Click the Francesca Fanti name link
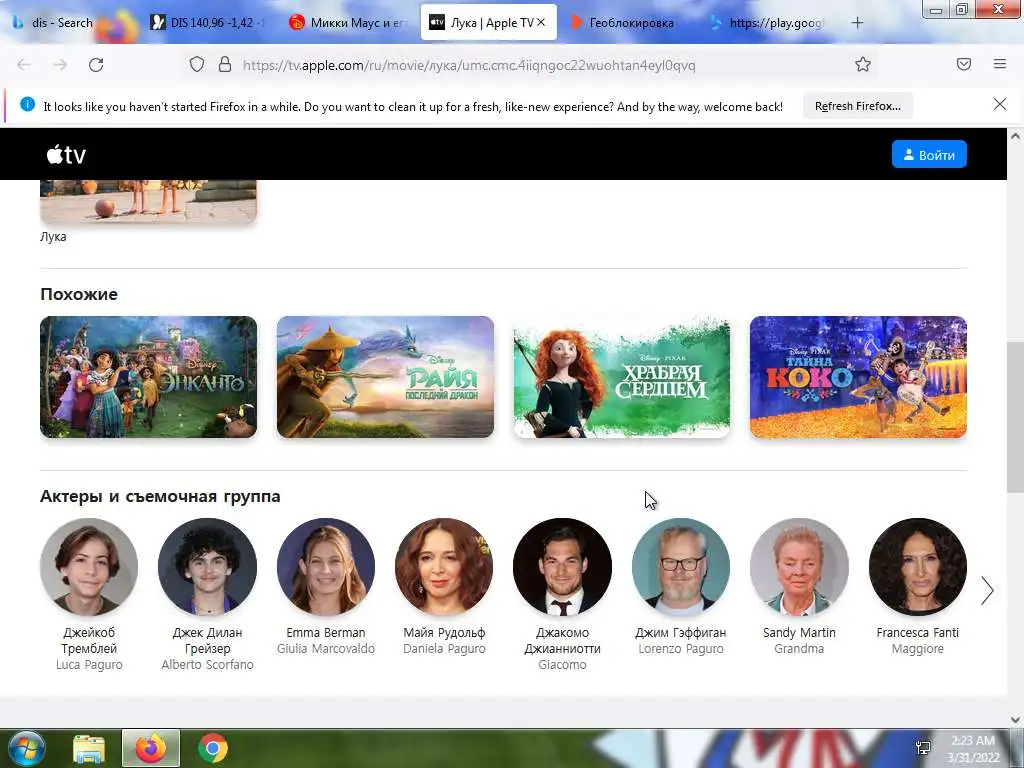Viewport: 1024px width, 768px height. point(918,633)
